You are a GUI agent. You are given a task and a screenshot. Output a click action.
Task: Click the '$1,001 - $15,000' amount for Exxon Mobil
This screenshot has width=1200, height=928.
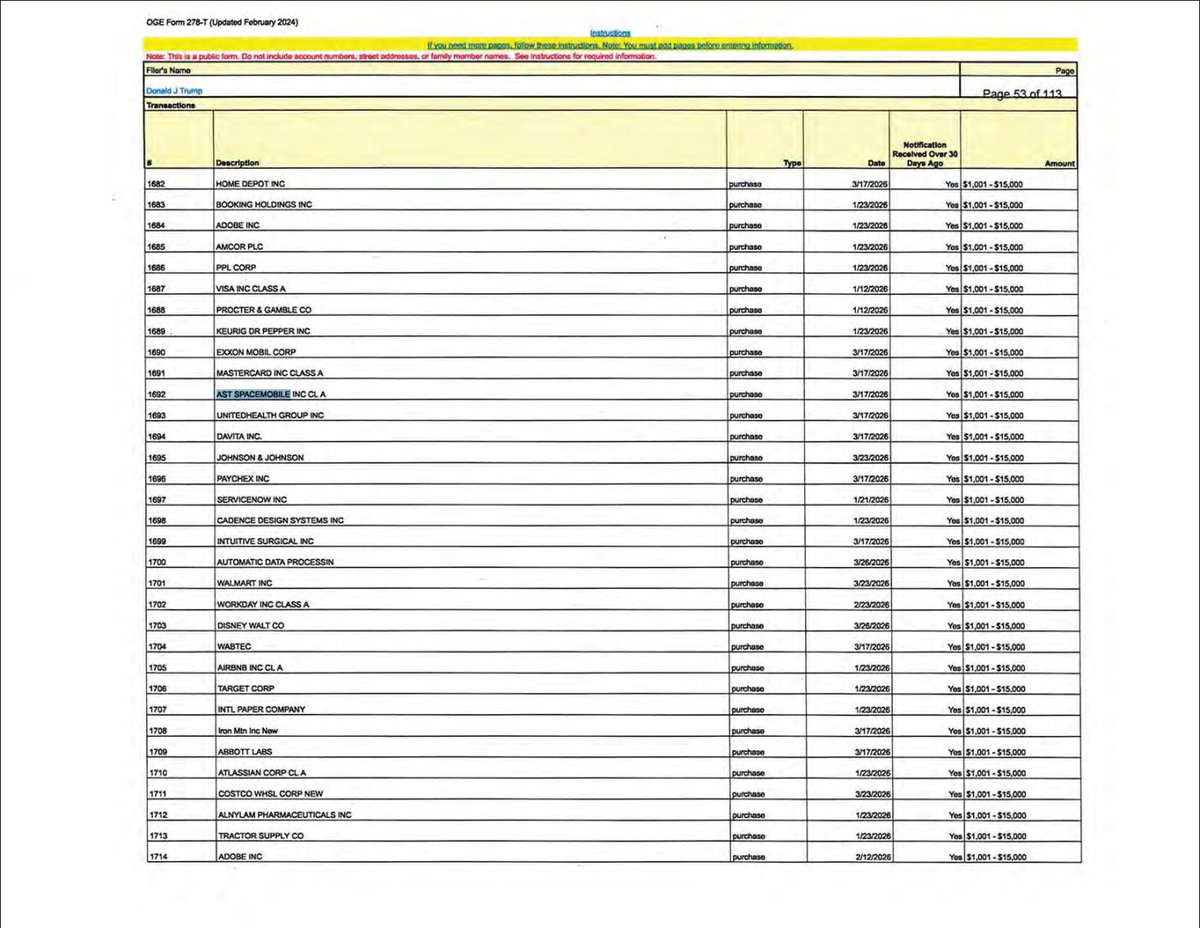click(x=992, y=353)
